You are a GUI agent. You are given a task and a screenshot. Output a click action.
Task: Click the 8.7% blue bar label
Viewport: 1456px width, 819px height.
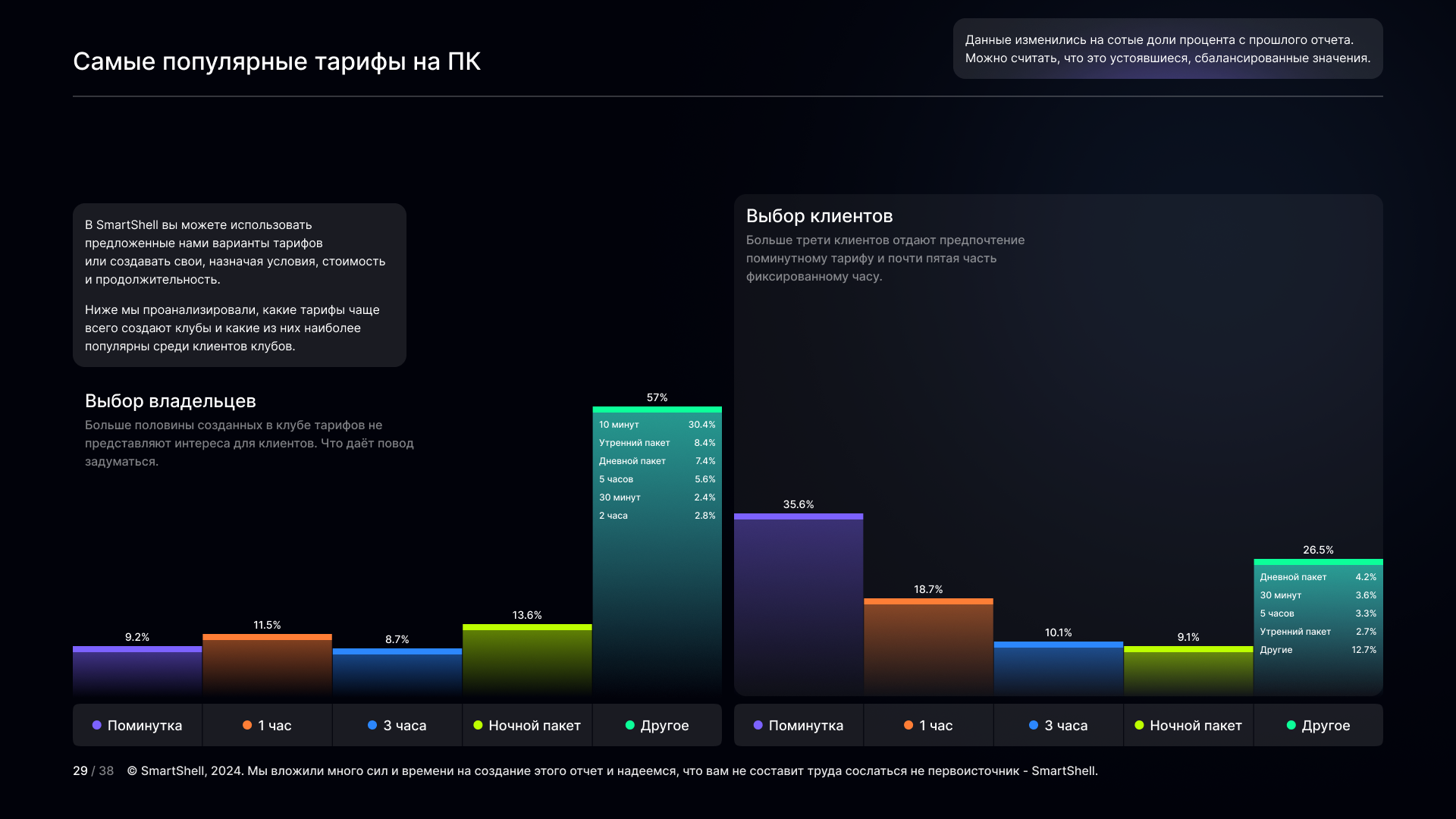[x=397, y=639]
